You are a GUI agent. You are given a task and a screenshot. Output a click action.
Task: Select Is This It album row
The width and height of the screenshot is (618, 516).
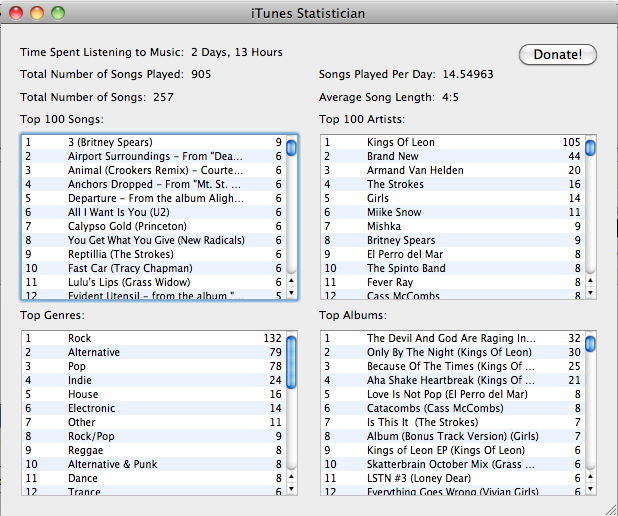[x=453, y=422]
